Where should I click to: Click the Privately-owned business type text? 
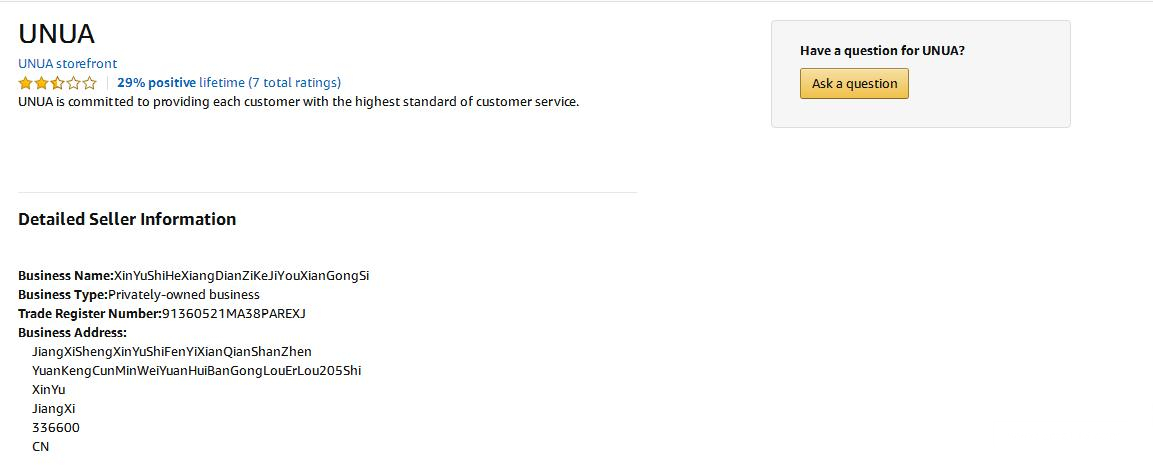click(x=184, y=294)
